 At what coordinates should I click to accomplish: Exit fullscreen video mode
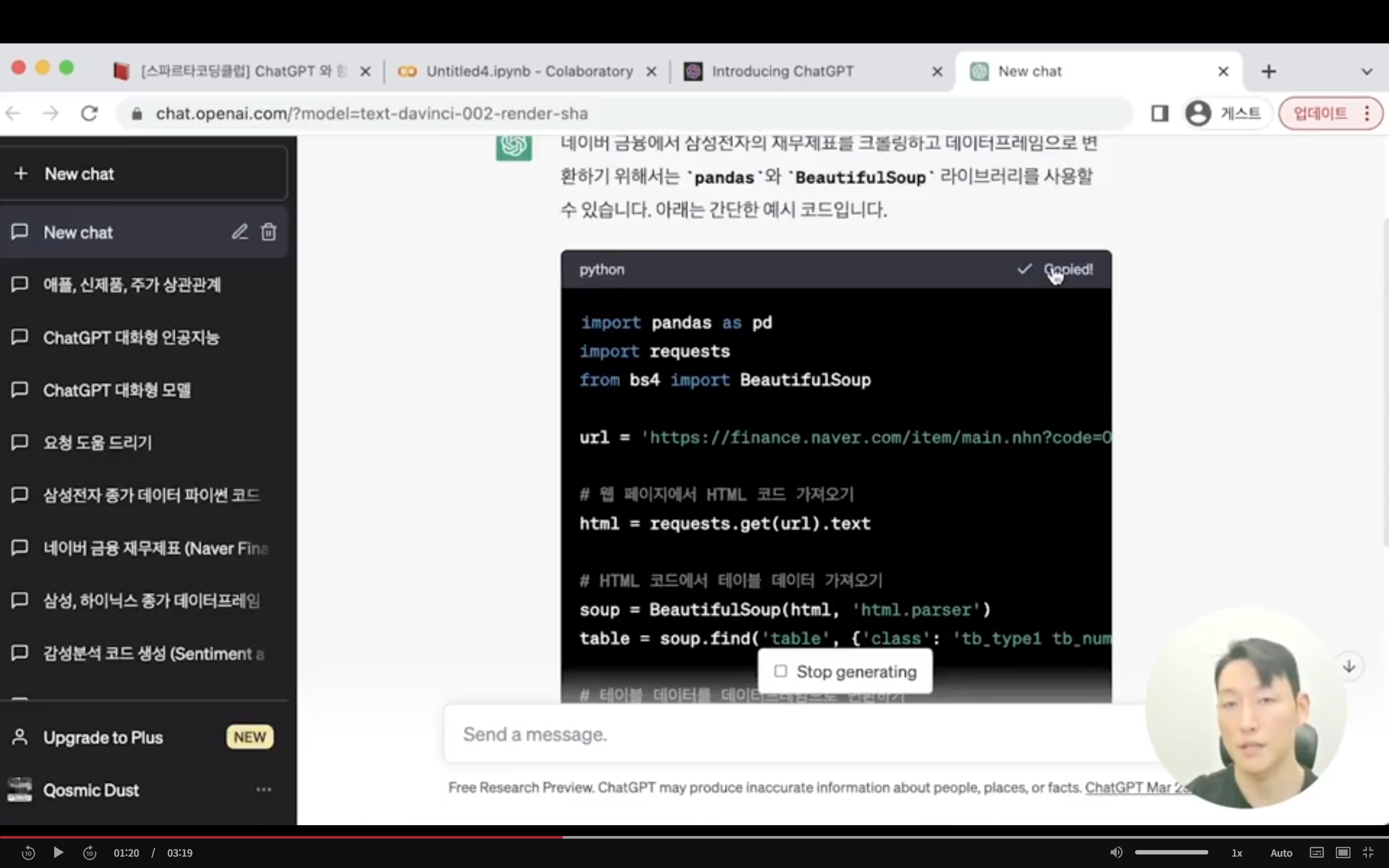pyautogui.click(x=1368, y=852)
